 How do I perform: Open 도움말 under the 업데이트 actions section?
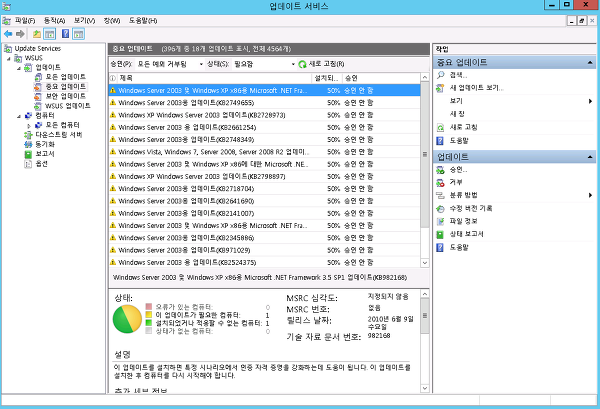pos(459,248)
